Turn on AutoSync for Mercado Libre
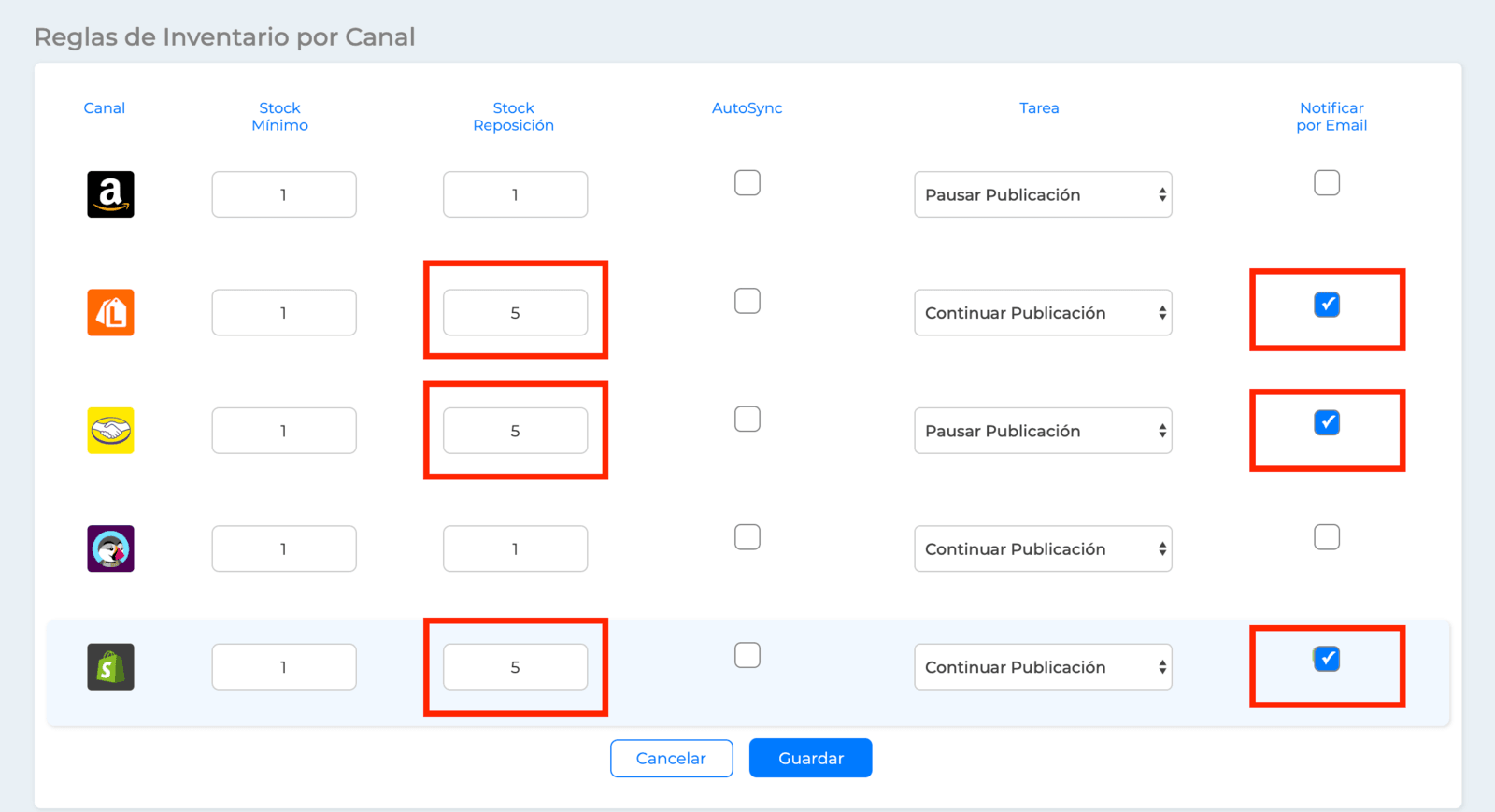This screenshot has width=1495, height=812. [747, 419]
